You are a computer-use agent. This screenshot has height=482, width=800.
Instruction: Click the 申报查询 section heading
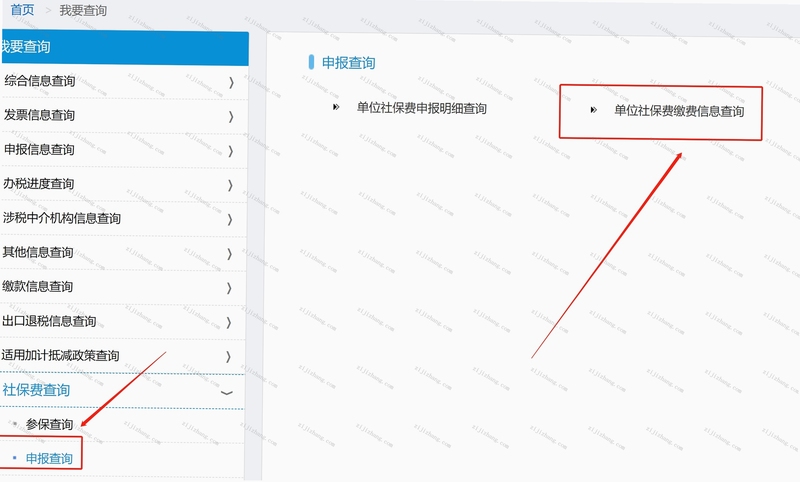(348, 63)
